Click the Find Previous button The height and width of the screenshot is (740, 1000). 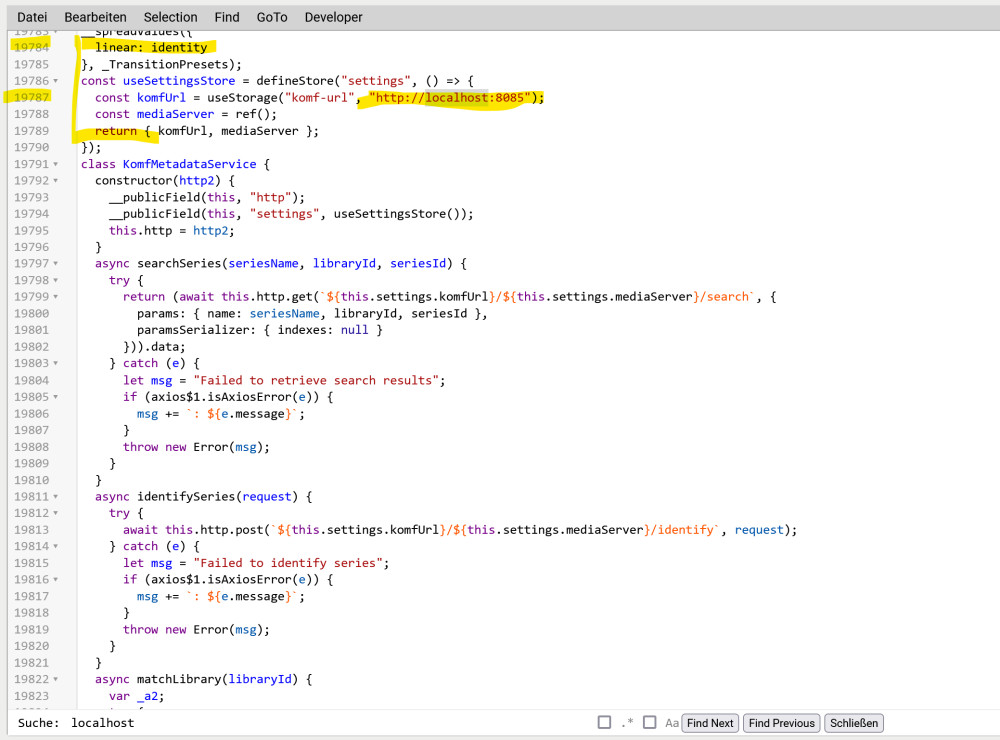pyautogui.click(x=781, y=723)
